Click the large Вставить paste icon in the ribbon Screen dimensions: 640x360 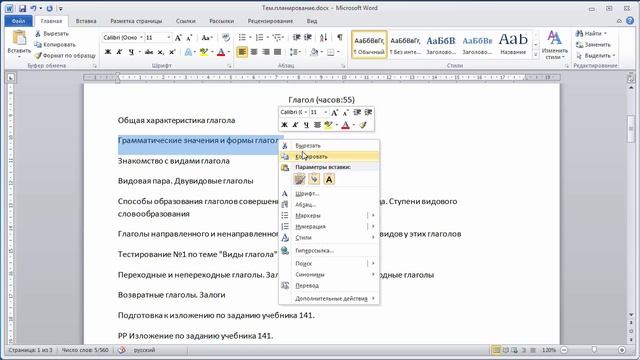point(19,38)
